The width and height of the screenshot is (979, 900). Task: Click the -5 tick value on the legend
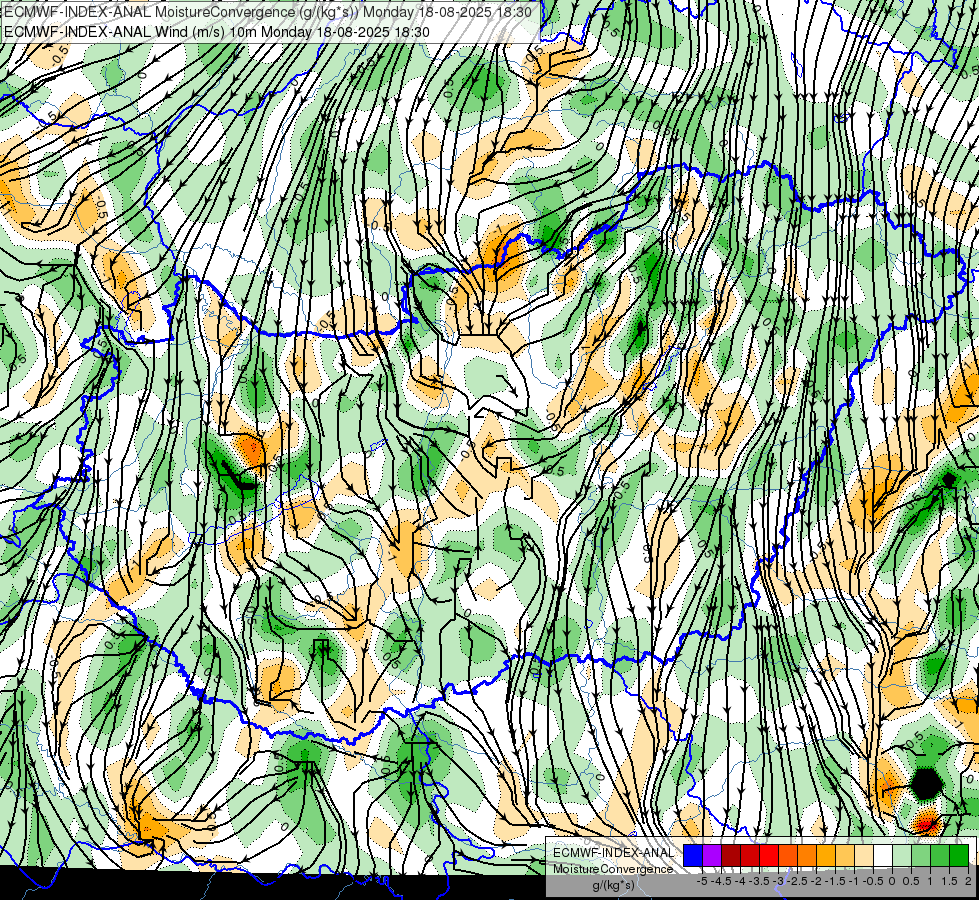coord(702,881)
